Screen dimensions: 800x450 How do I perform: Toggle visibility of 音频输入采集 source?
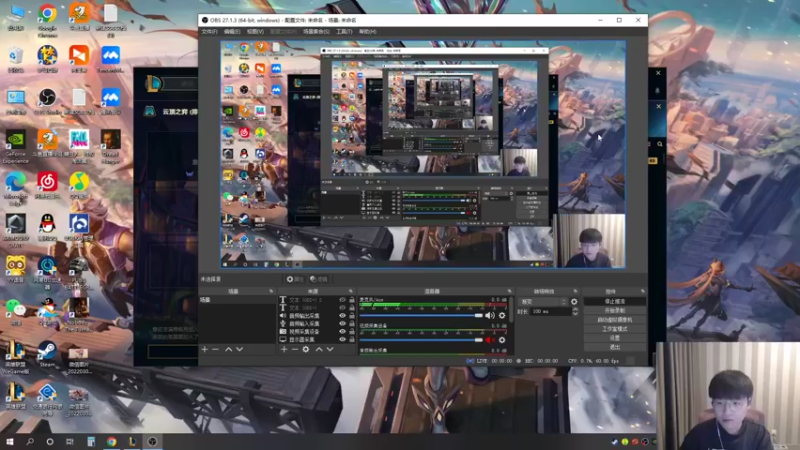[x=342, y=323]
